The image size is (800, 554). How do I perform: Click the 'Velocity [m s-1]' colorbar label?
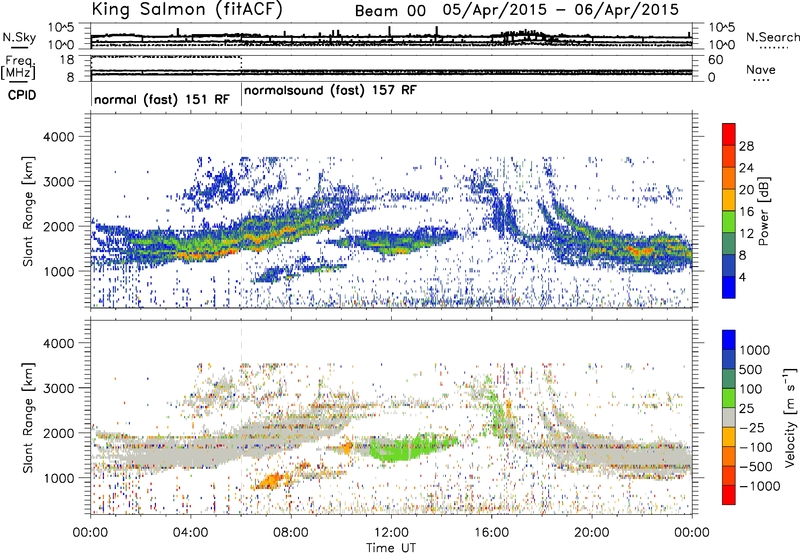(x=790, y=417)
